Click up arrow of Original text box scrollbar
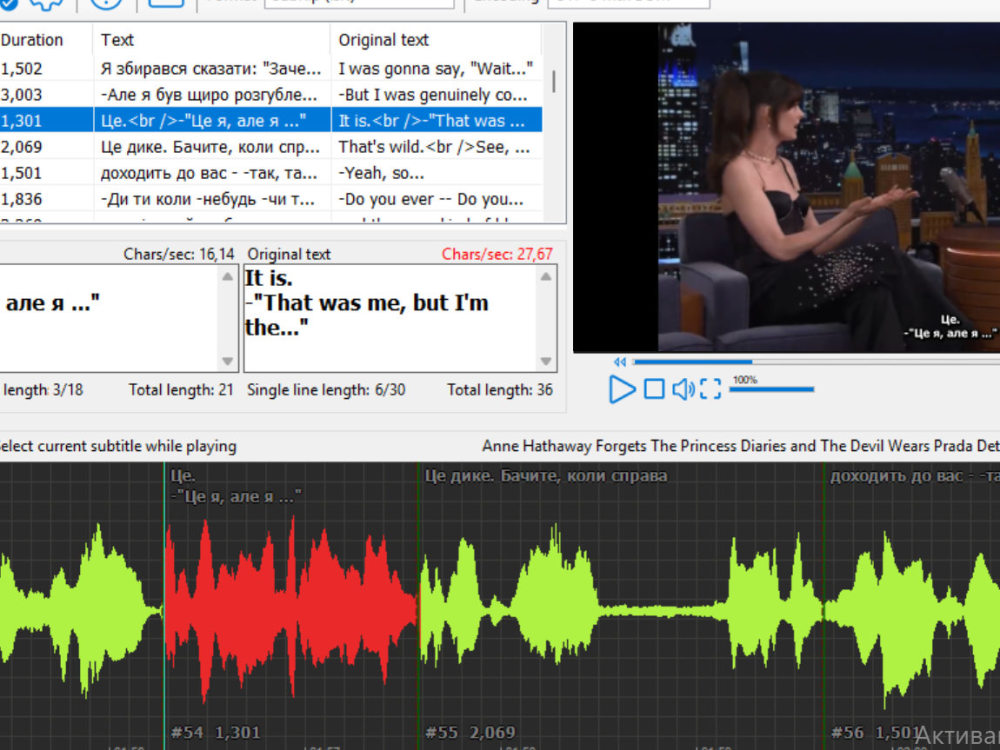 546,277
